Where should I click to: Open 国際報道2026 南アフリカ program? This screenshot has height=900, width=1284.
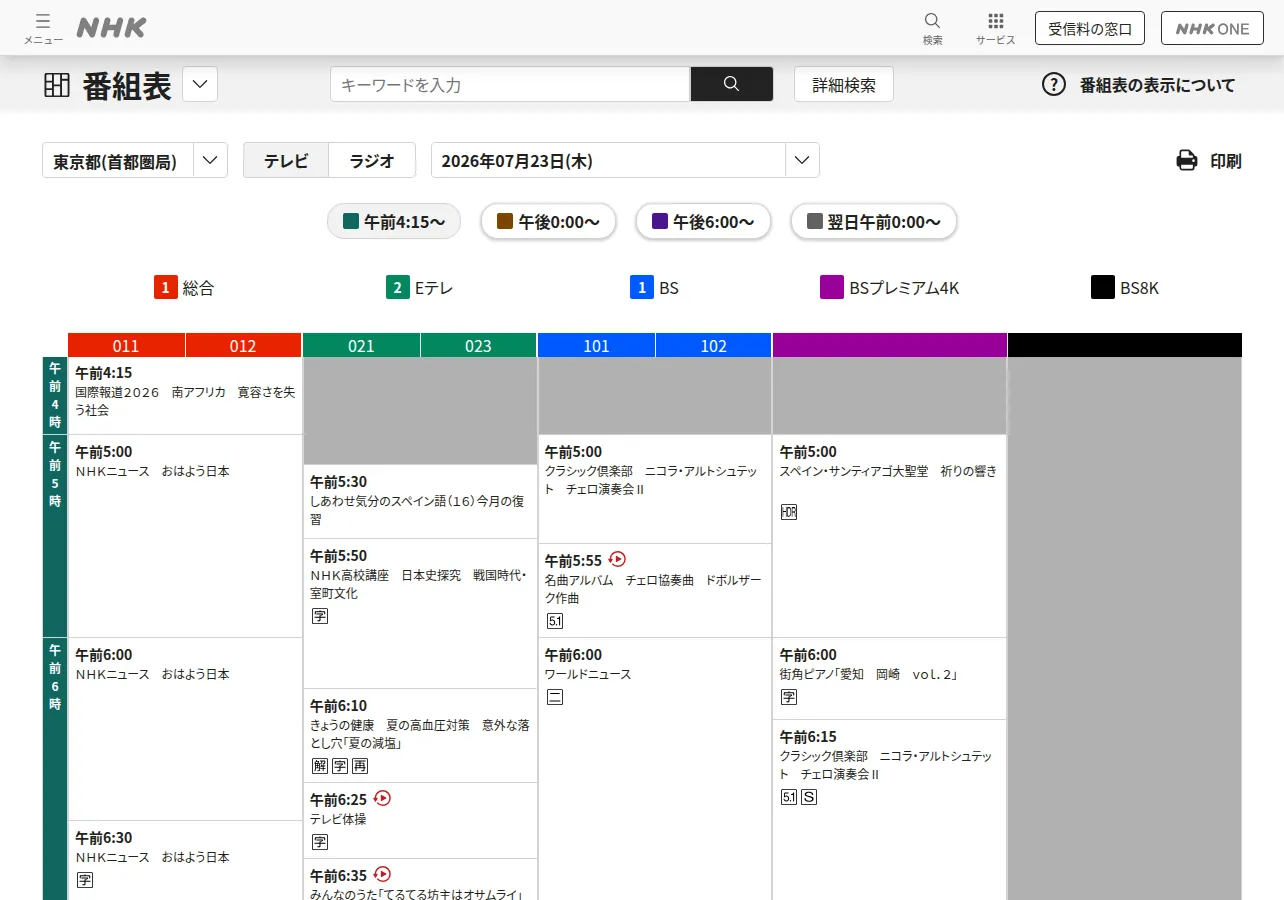pos(185,396)
